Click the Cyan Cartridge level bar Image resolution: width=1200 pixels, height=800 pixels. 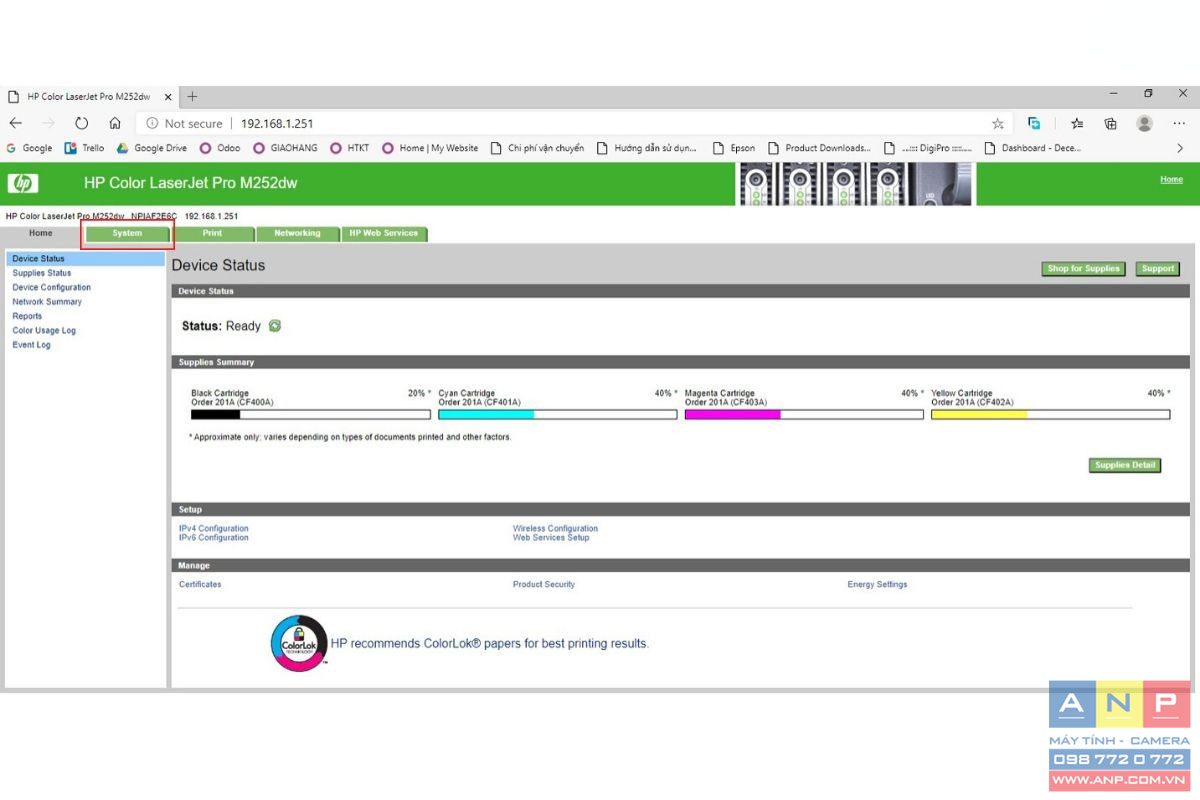[558, 414]
